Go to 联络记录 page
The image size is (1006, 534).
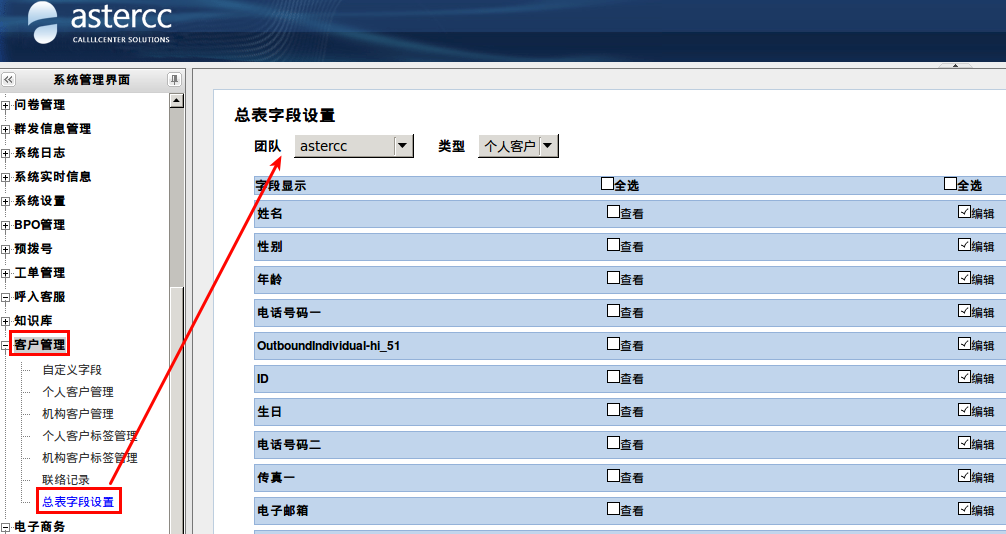(65, 480)
